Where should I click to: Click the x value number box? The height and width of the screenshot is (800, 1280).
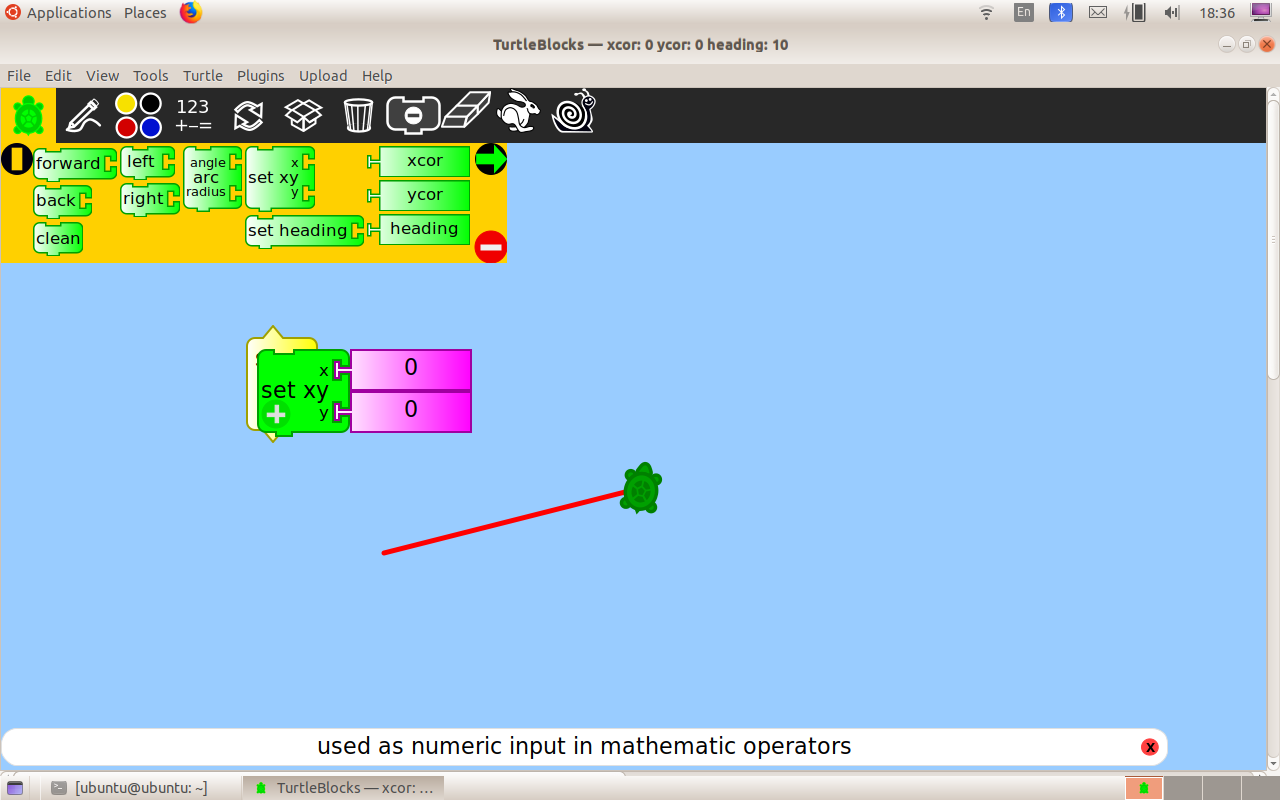[410, 369]
